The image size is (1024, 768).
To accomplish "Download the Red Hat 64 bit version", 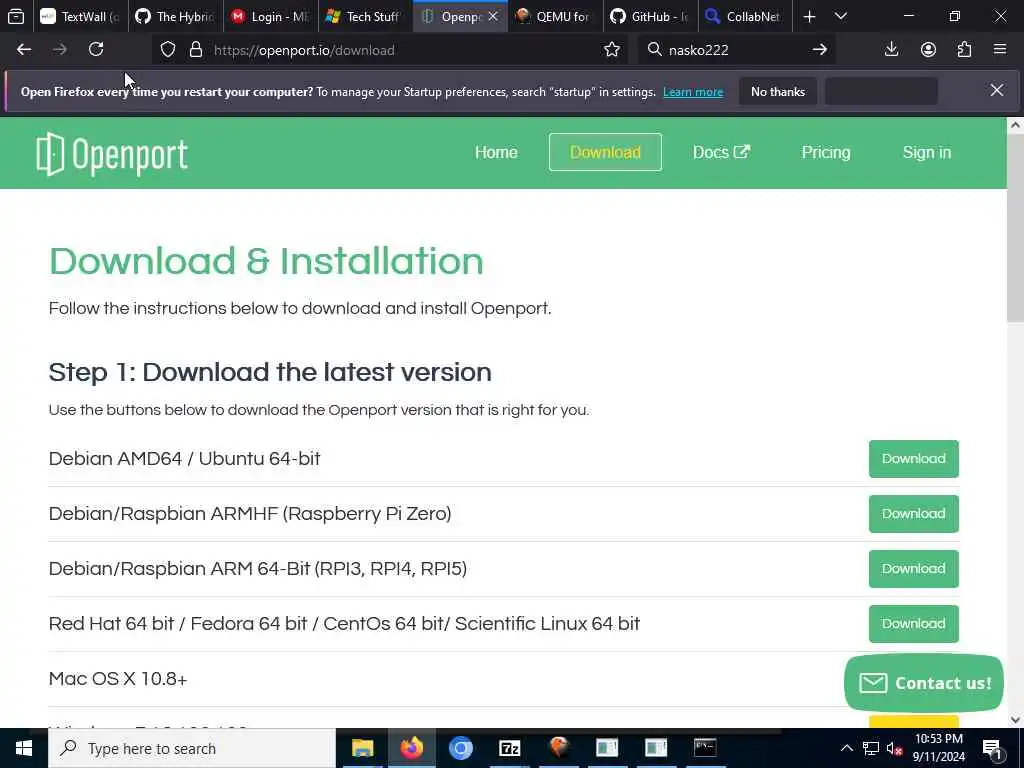I will [x=913, y=624].
